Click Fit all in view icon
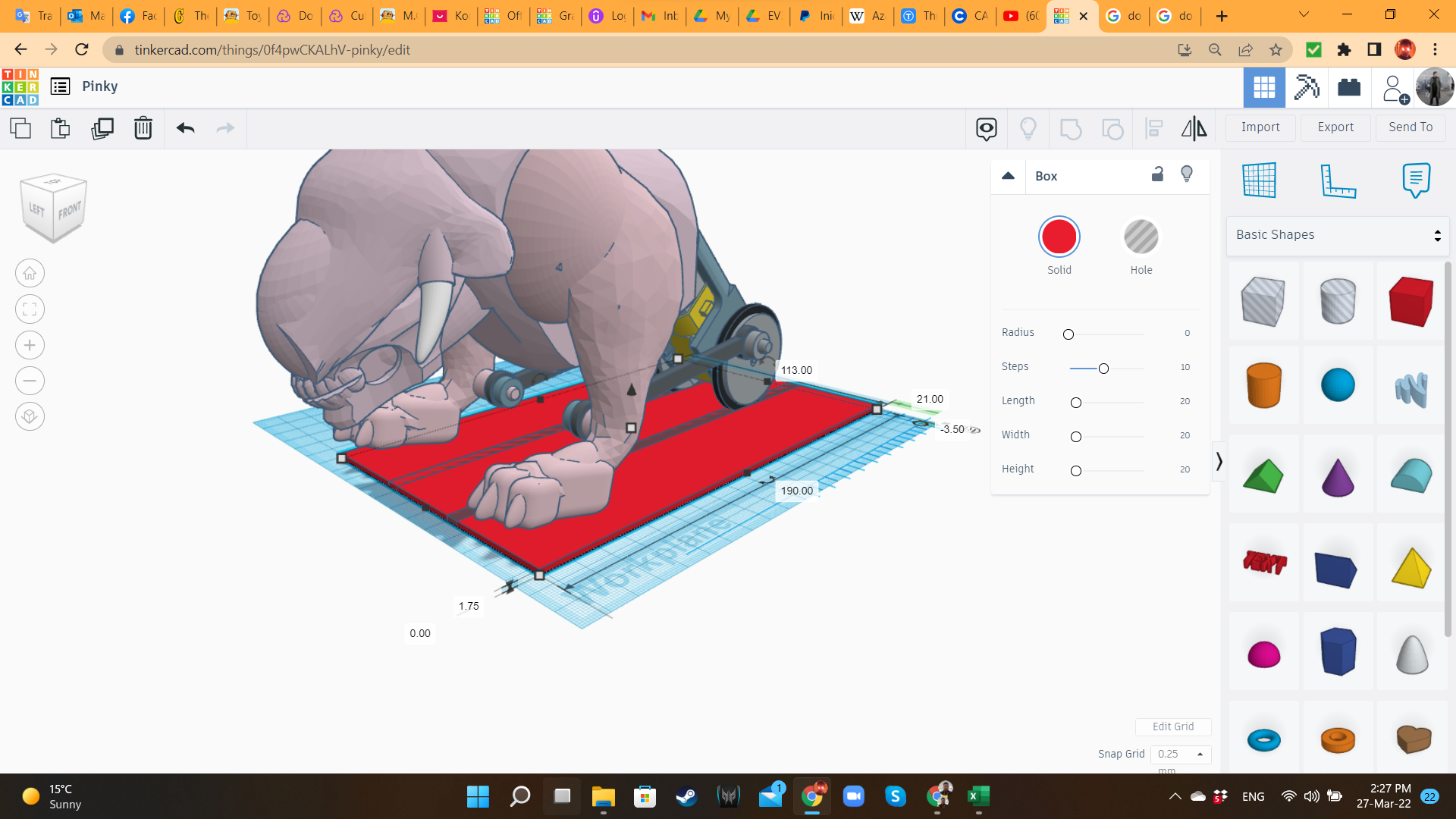The width and height of the screenshot is (1456, 819). click(x=30, y=309)
